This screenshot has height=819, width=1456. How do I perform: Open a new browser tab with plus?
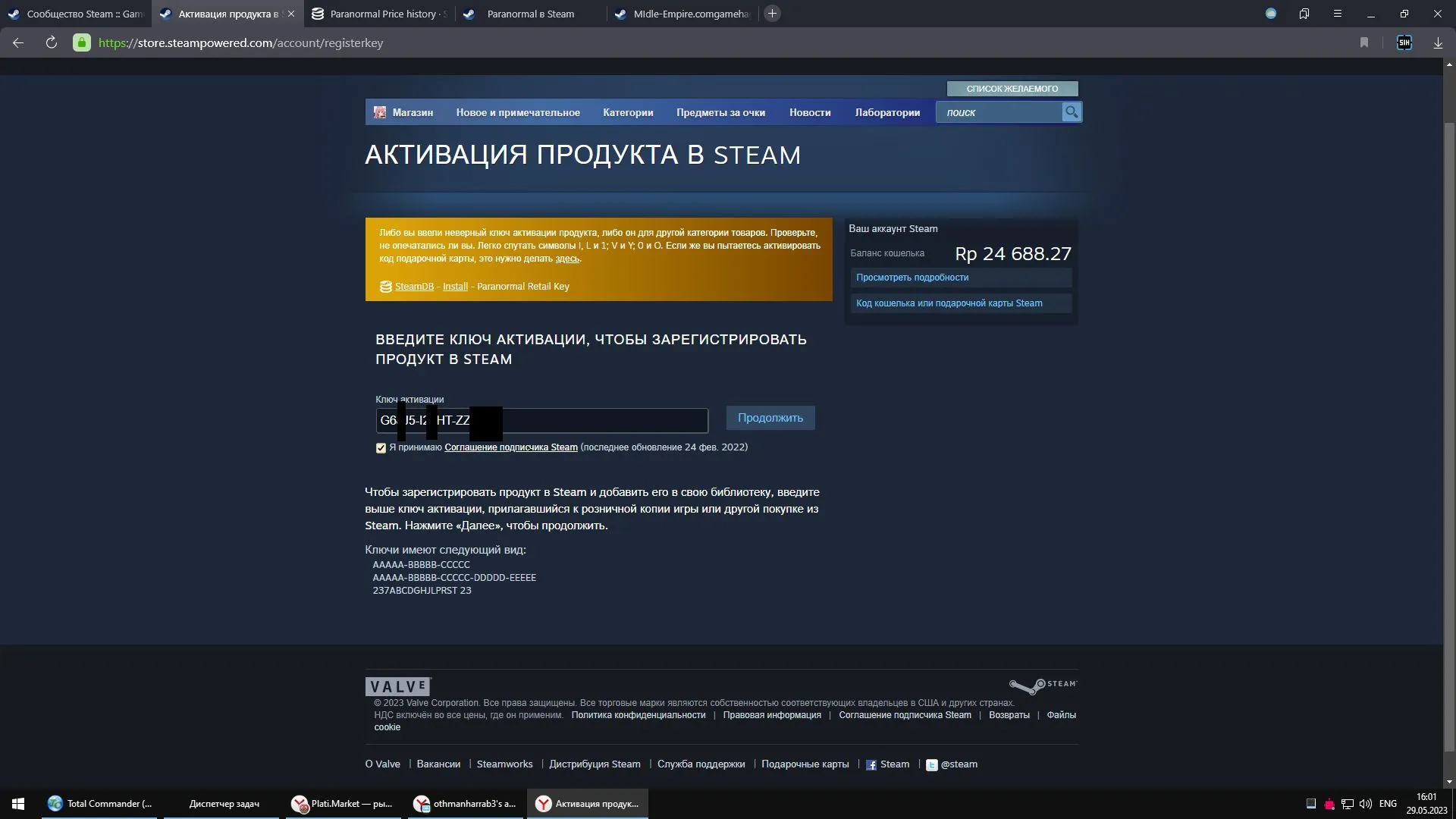point(772,14)
